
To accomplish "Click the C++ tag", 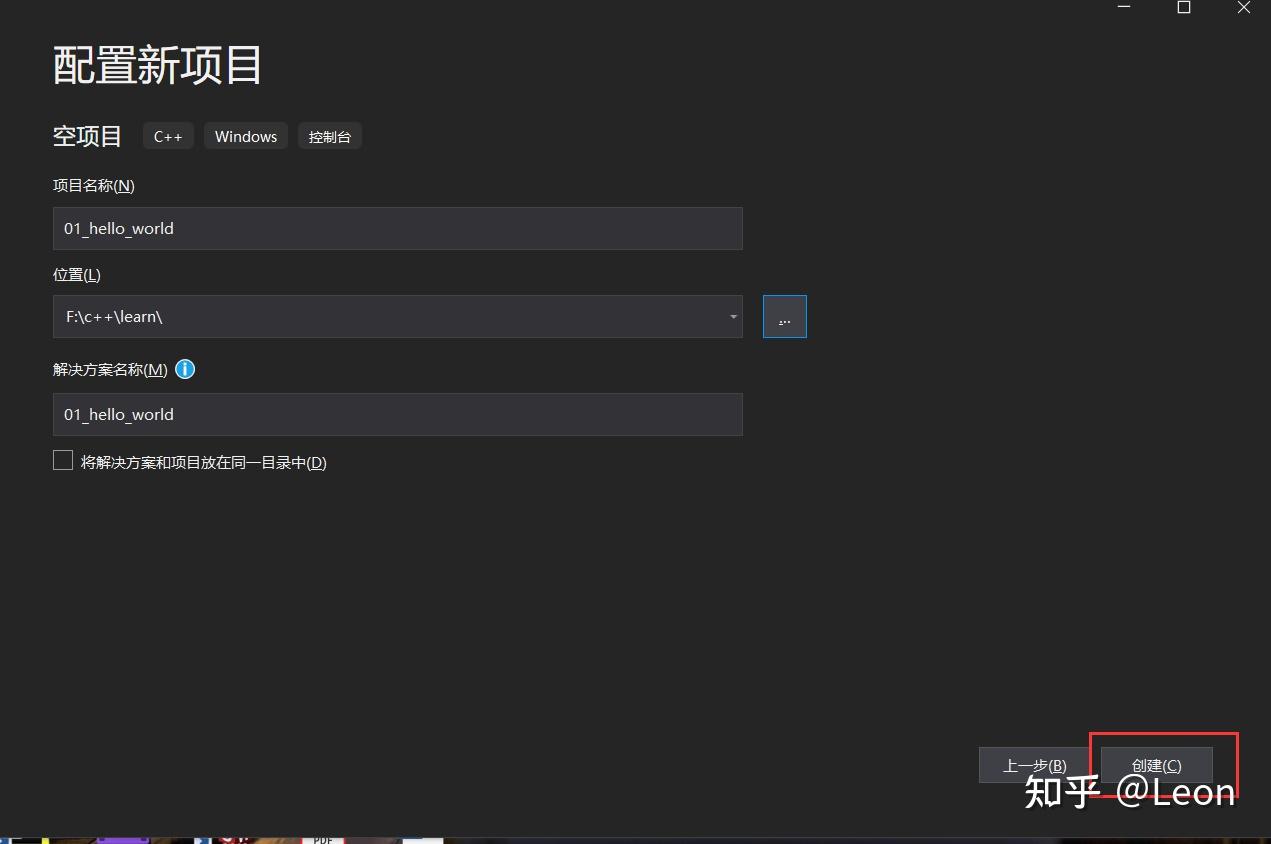I will point(168,137).
